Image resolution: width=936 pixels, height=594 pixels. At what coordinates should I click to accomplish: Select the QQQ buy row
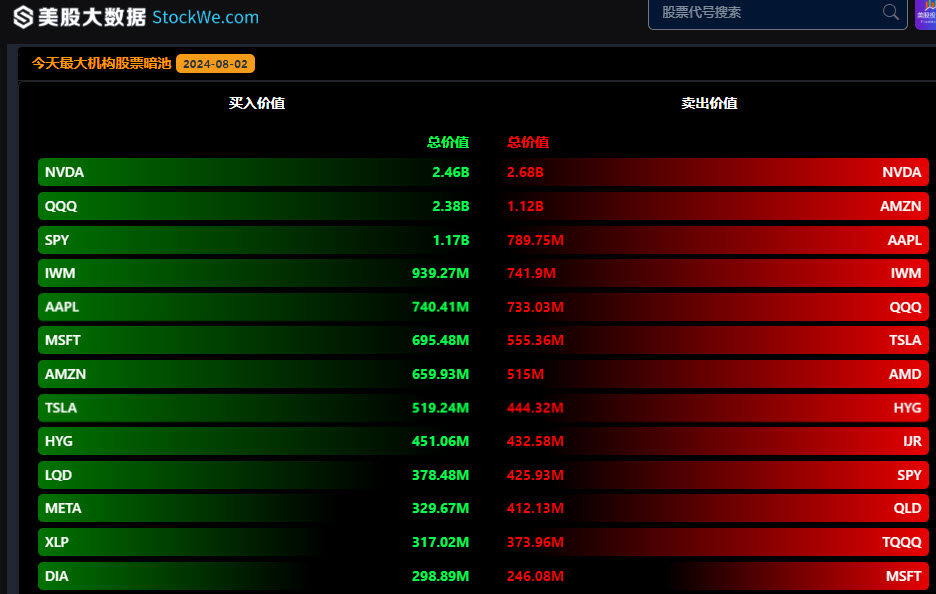click(x=256, y=206)
